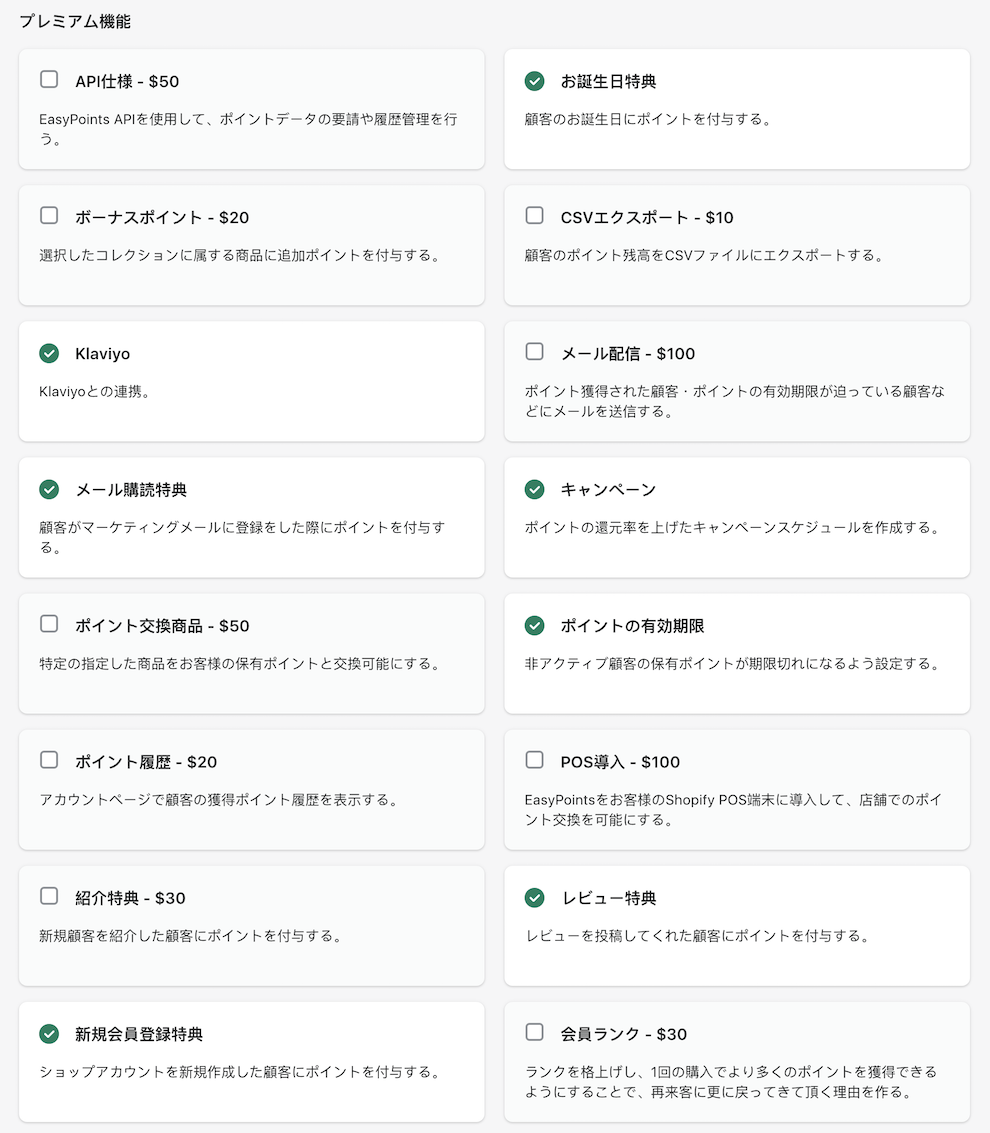Enable the メール配信 feature

pyautogui.click(x=534, y=353)
